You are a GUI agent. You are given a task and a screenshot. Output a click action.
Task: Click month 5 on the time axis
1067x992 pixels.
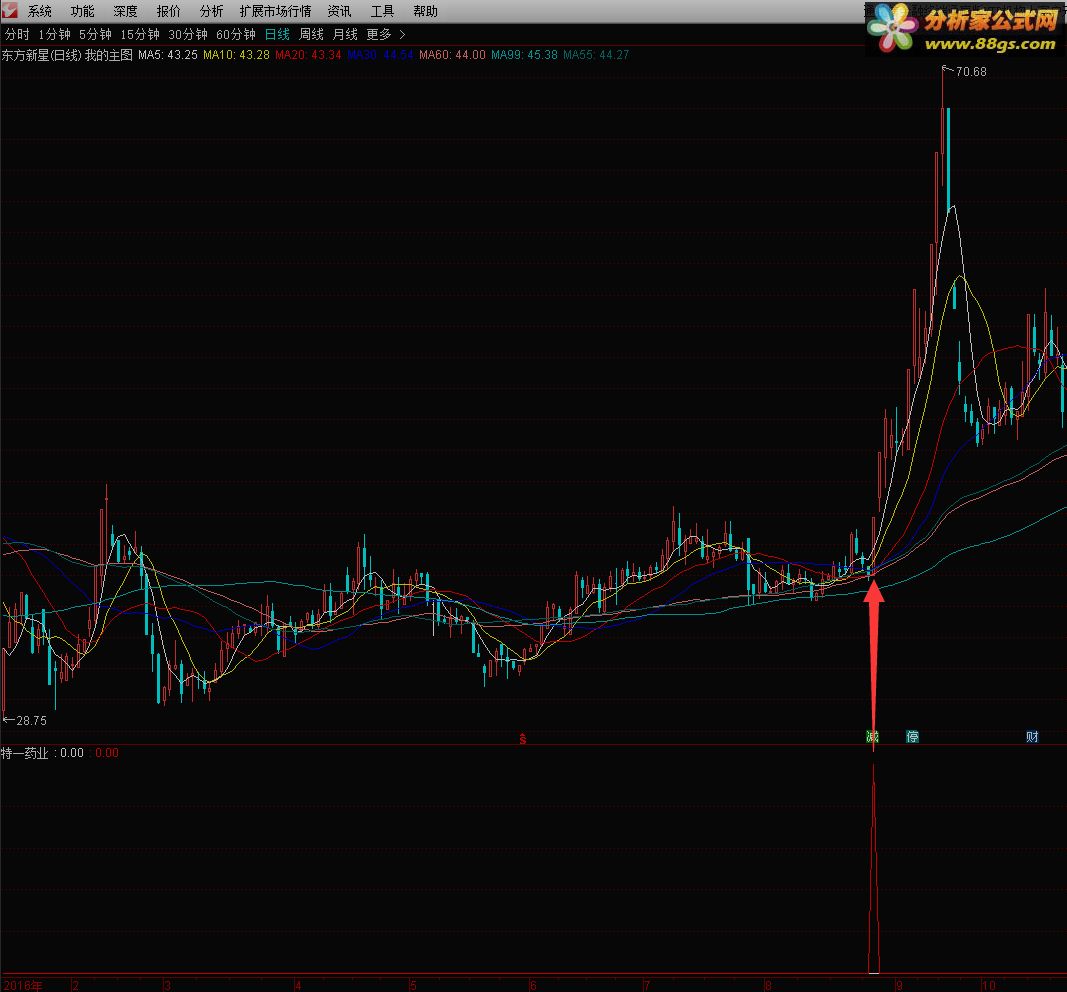pyautogui.click(x=413, y=985)
